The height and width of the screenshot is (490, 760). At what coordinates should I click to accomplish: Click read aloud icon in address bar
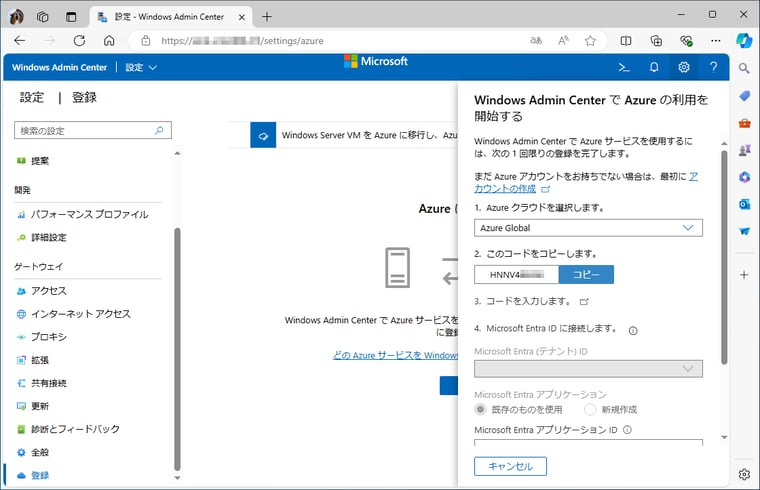tap(563, 41)
